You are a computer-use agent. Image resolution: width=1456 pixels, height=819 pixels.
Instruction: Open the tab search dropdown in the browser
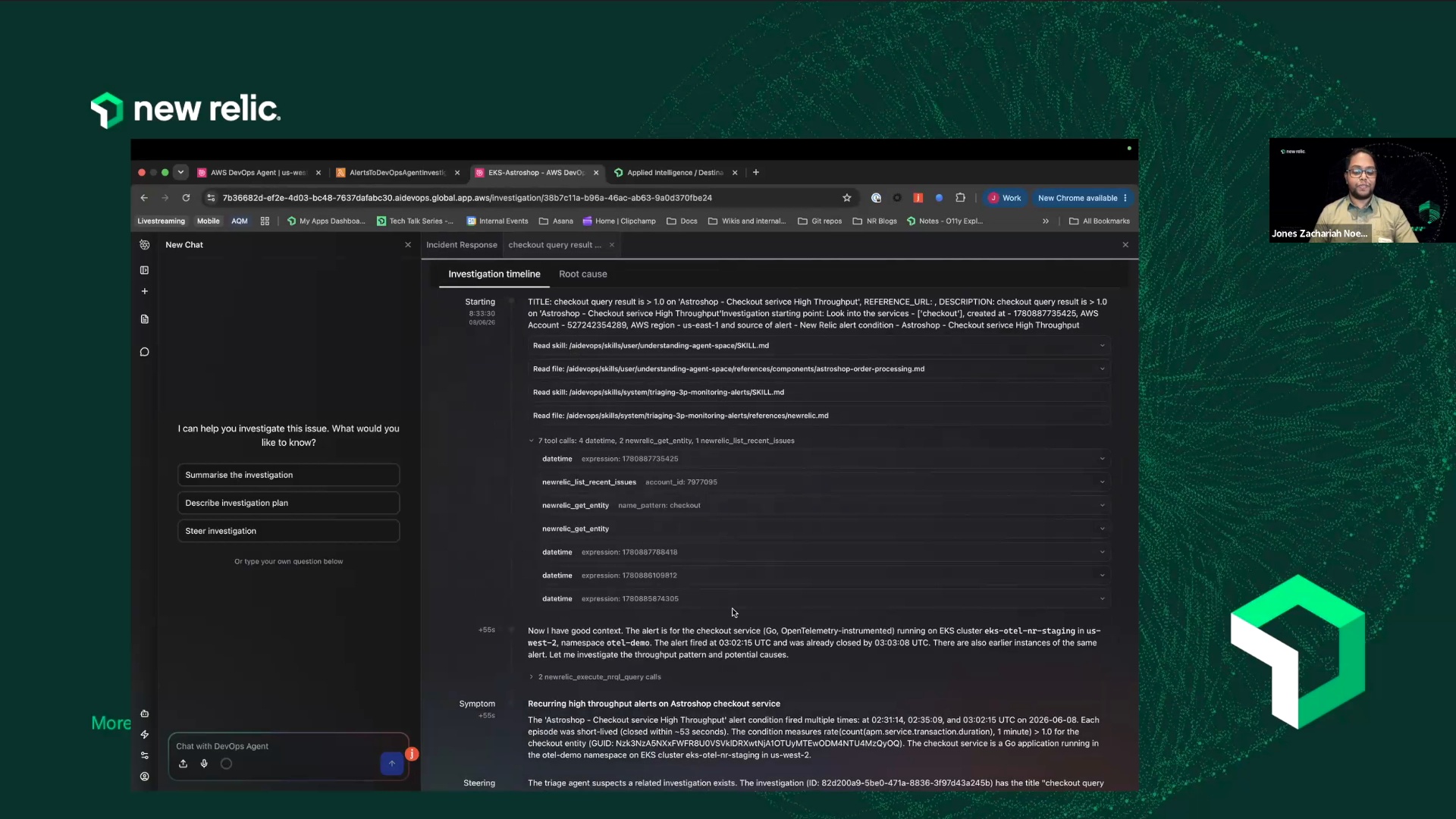tap(180, 172)
